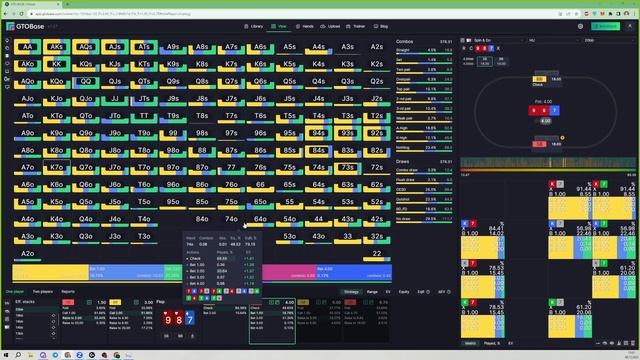Viewport: 640px width, 360px height.
Task: Open the Upload tab
Action: coord(330,26)
